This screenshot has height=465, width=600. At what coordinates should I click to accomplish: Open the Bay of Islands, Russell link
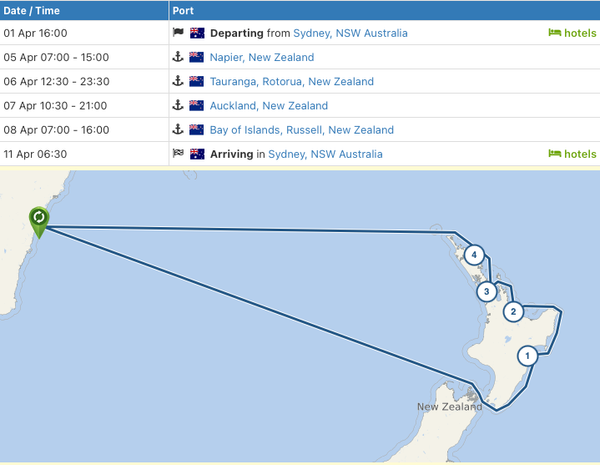302,130
